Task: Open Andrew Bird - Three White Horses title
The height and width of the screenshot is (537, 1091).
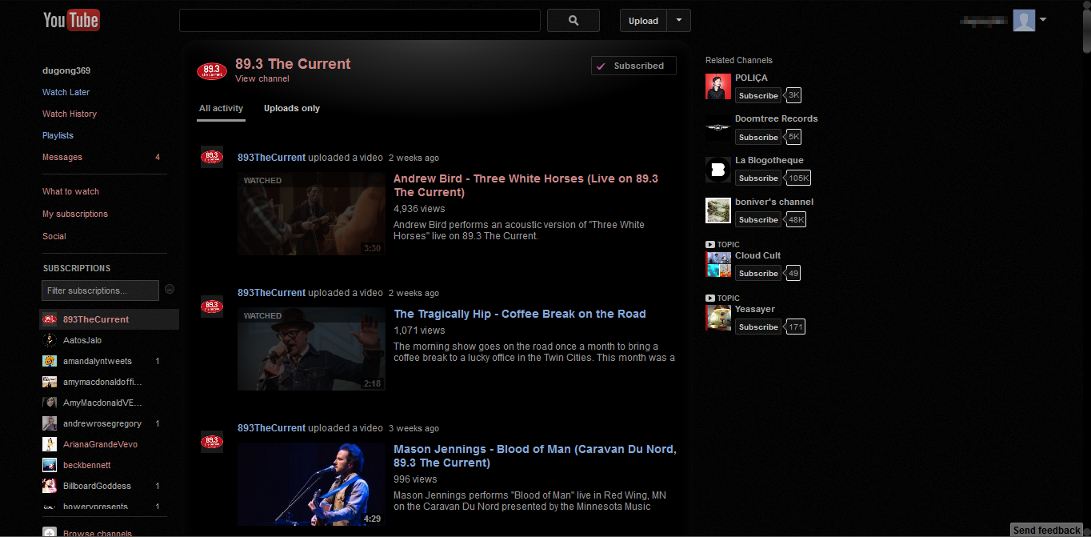Action: (x=526, y=185)
